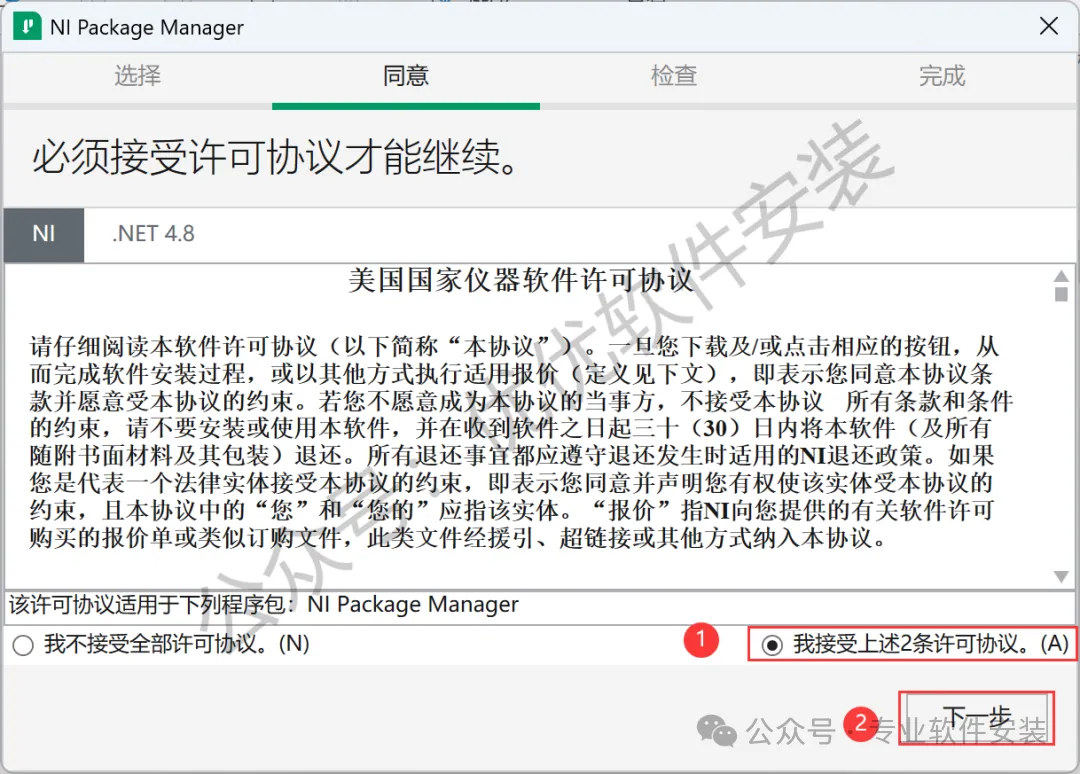Switch to the 选择 step tab

[138, 75]
